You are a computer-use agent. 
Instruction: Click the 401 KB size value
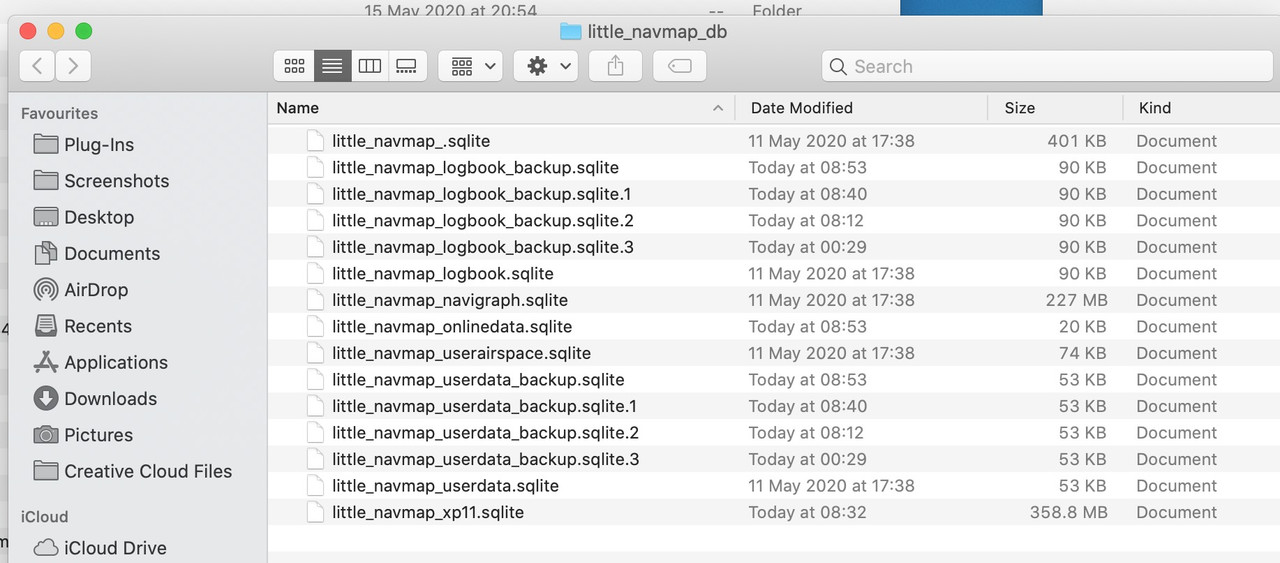(x=1077, y=141)
